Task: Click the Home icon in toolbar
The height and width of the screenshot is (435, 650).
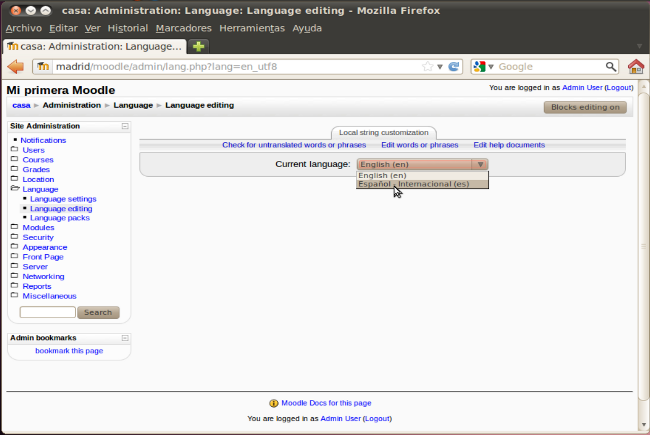Action: click(x=635, y=66)
